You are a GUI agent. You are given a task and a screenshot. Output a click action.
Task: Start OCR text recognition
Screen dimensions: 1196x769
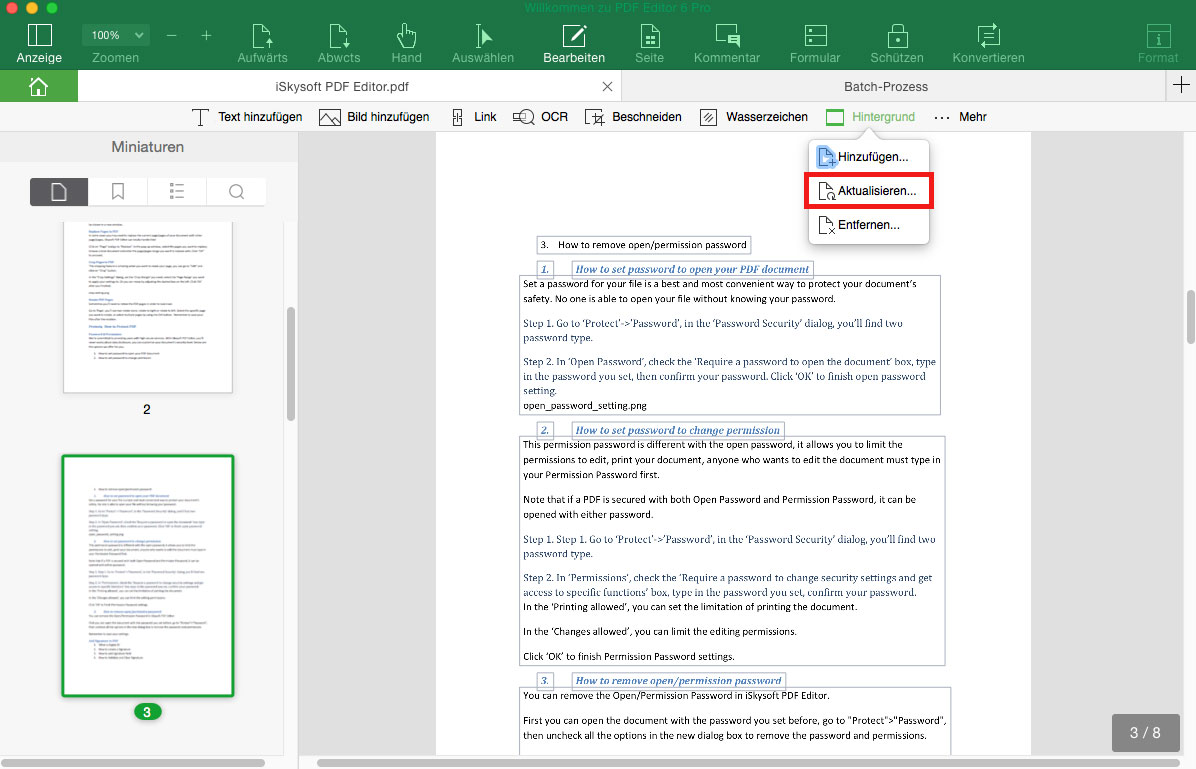click(x=540, y=116)
